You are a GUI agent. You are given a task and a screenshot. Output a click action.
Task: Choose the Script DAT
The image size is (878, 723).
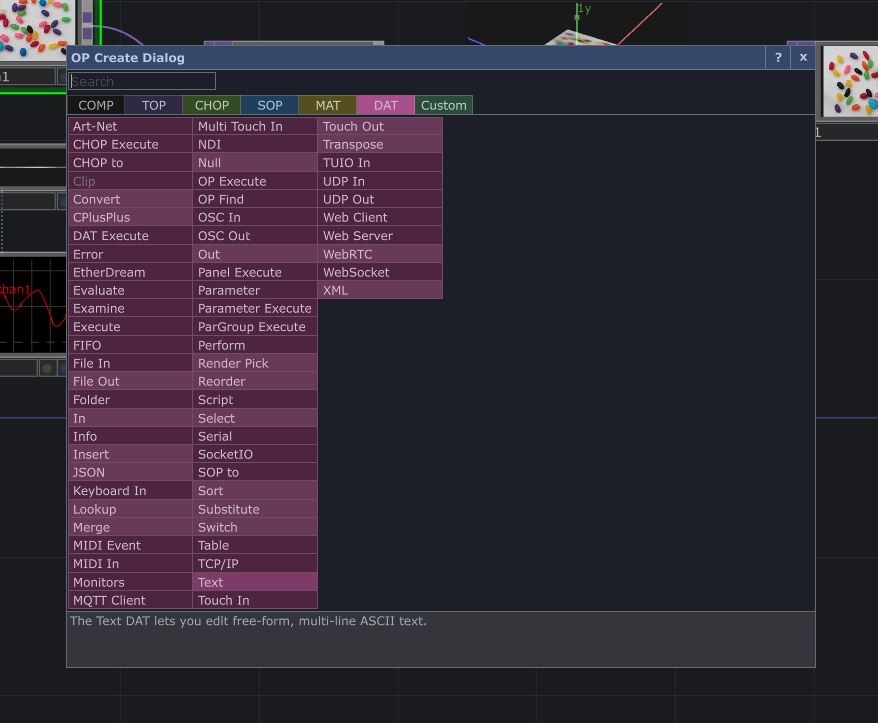coord(255,400)
